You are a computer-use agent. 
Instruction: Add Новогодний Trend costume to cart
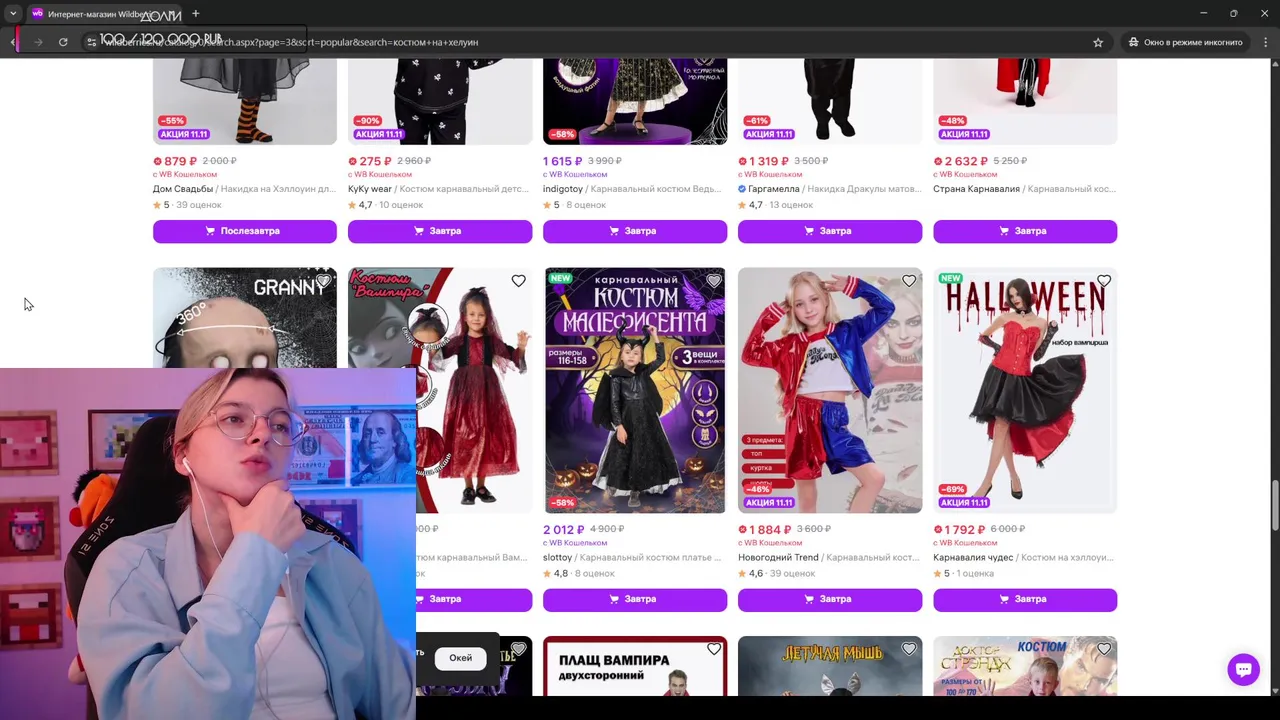click(829, 599)
